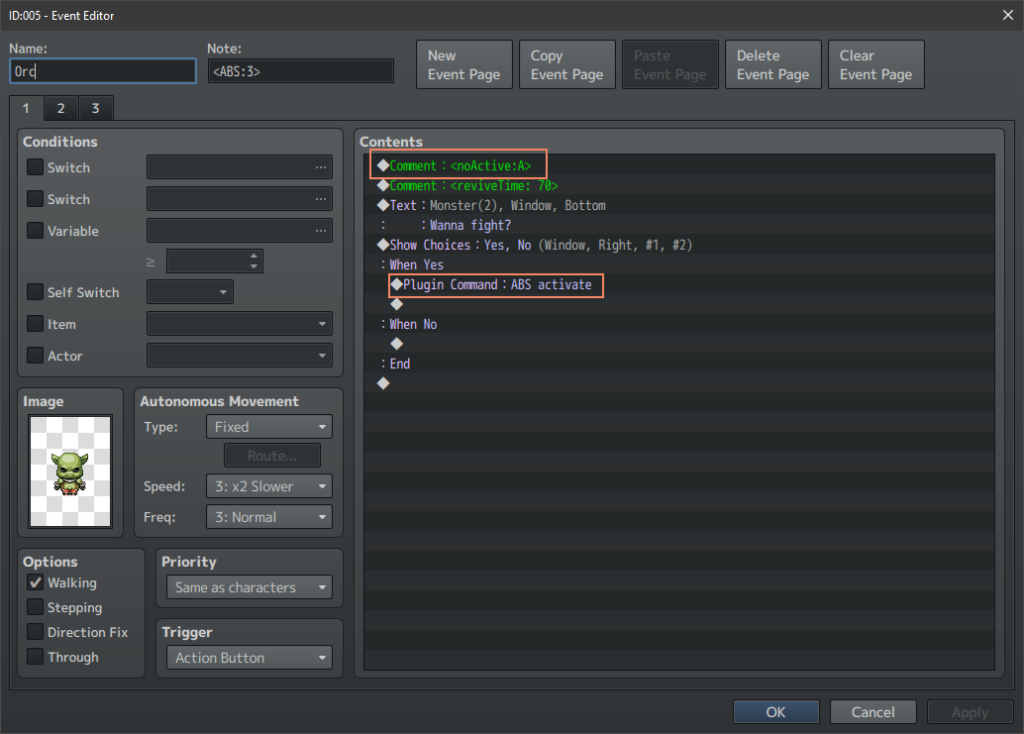Enable the Through option
1024x734 pixels.
pos(35,657)
